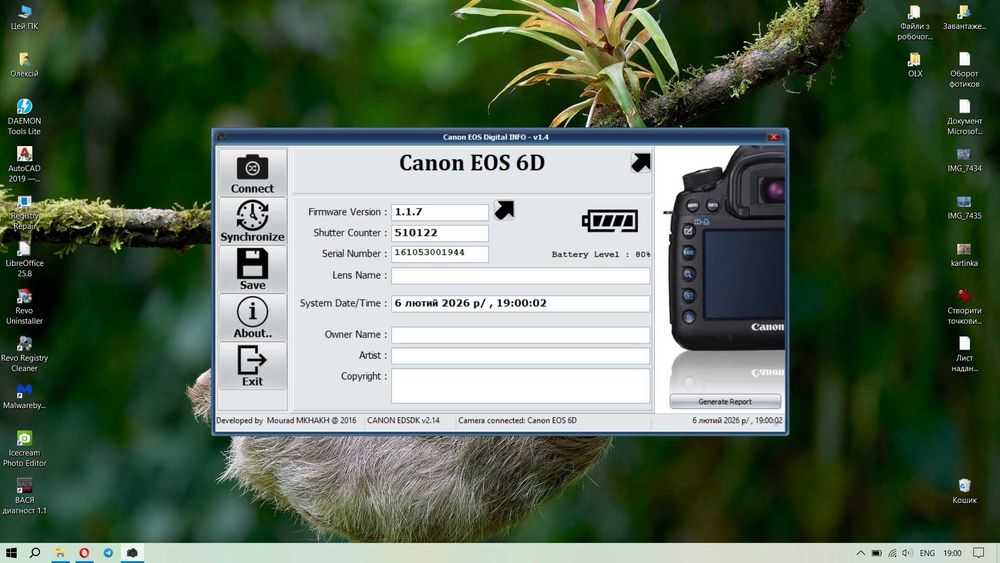
Task: Click 'CANON EDSDK v2.14' in status bar
Action: coord(403,421)
